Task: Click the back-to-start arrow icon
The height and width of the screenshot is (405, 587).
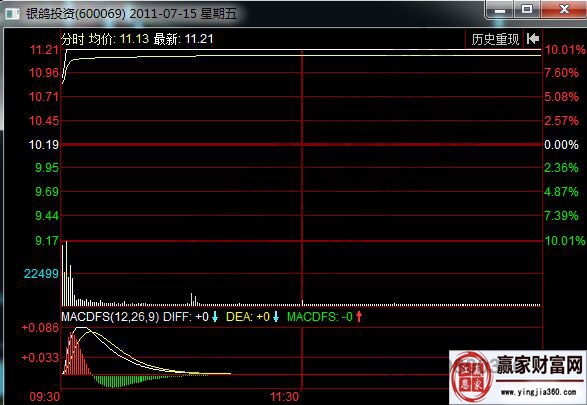Action: click(x=533, y=39)
